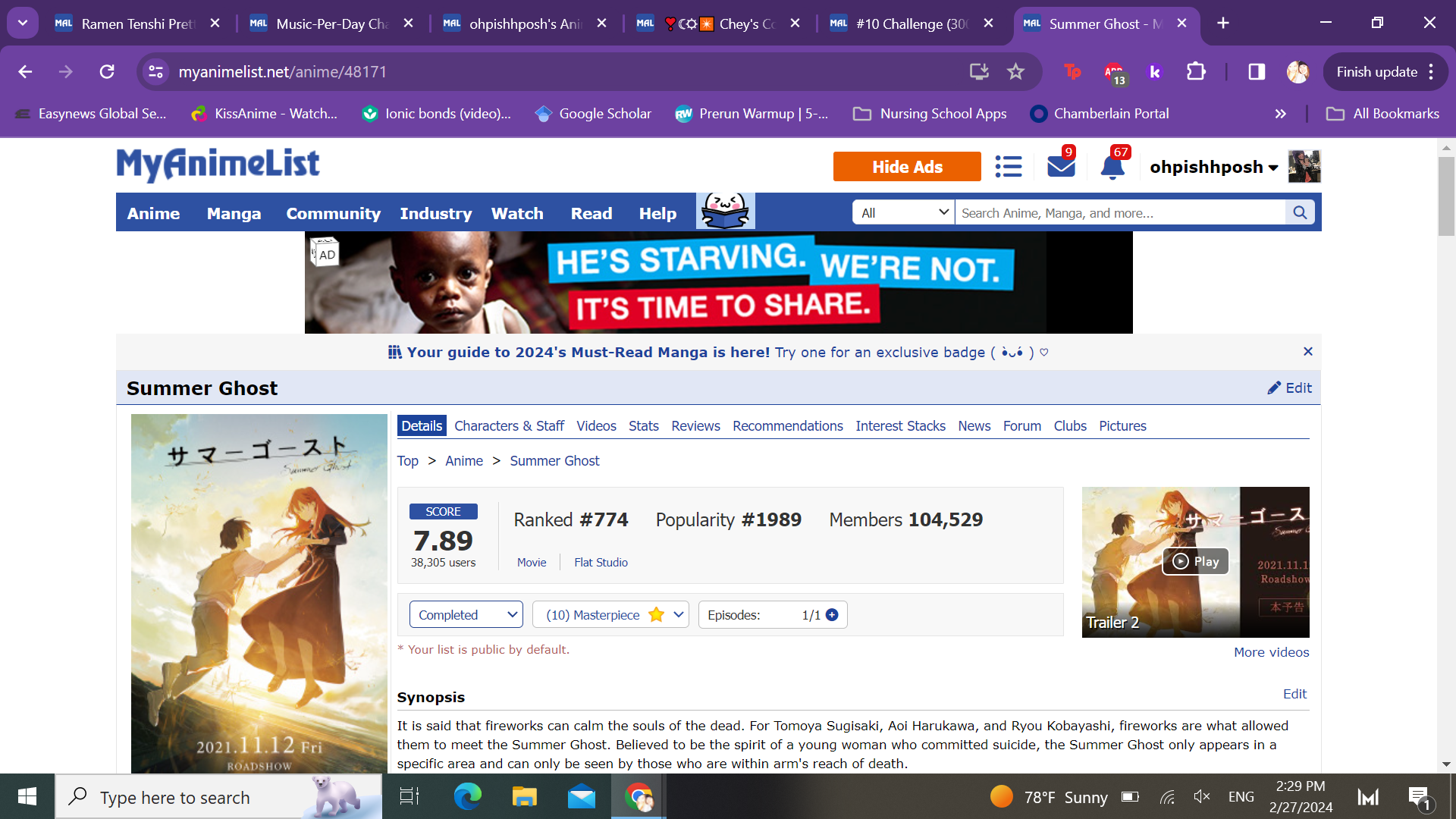Viewport: 1456px width, 819px height.
Task: Open the Chrome profile avatar
Action: [1298, 72]
